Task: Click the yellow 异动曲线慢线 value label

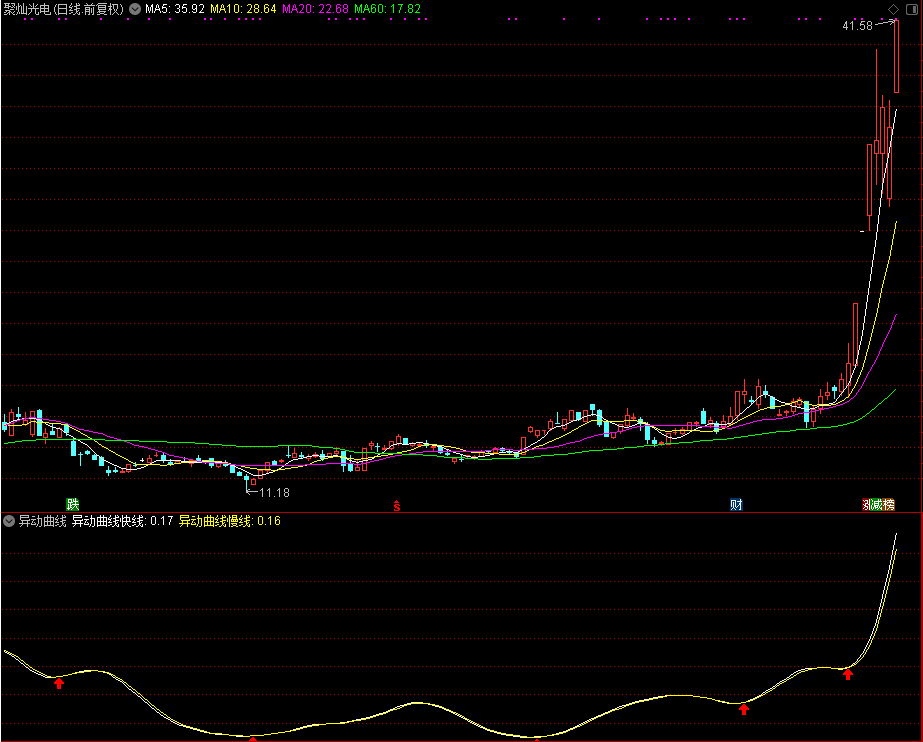Action: click(x=229, y=521)
